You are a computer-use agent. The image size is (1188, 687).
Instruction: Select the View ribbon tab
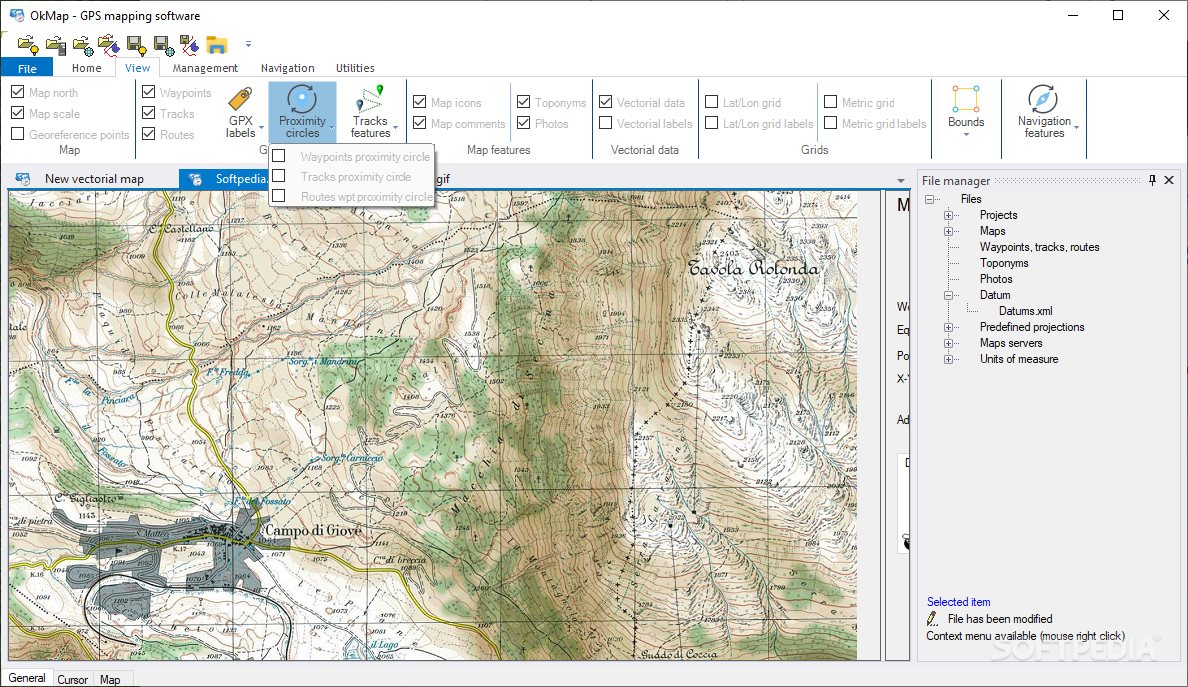(x=137, y=68)
